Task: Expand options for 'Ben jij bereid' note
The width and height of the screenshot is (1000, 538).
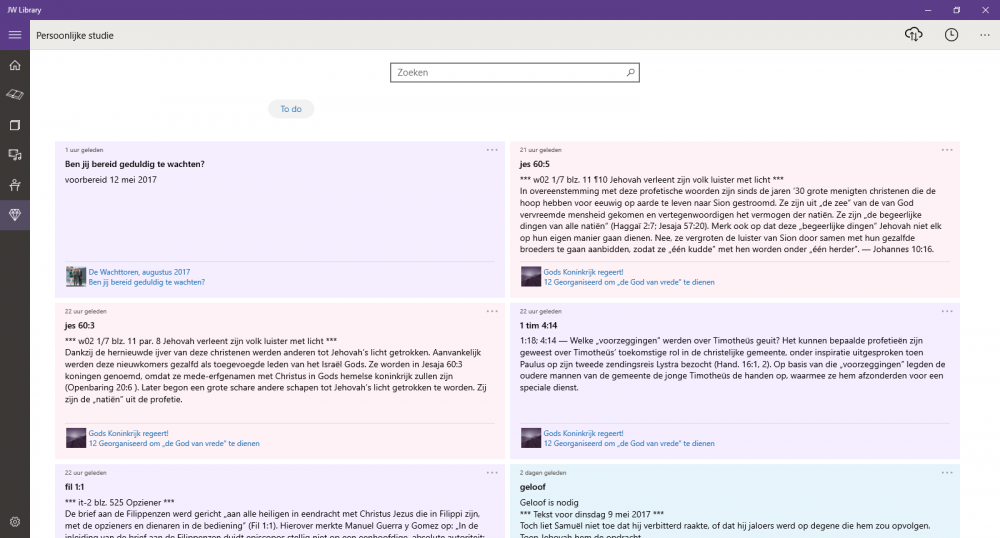Action: [x=492, y=150]
